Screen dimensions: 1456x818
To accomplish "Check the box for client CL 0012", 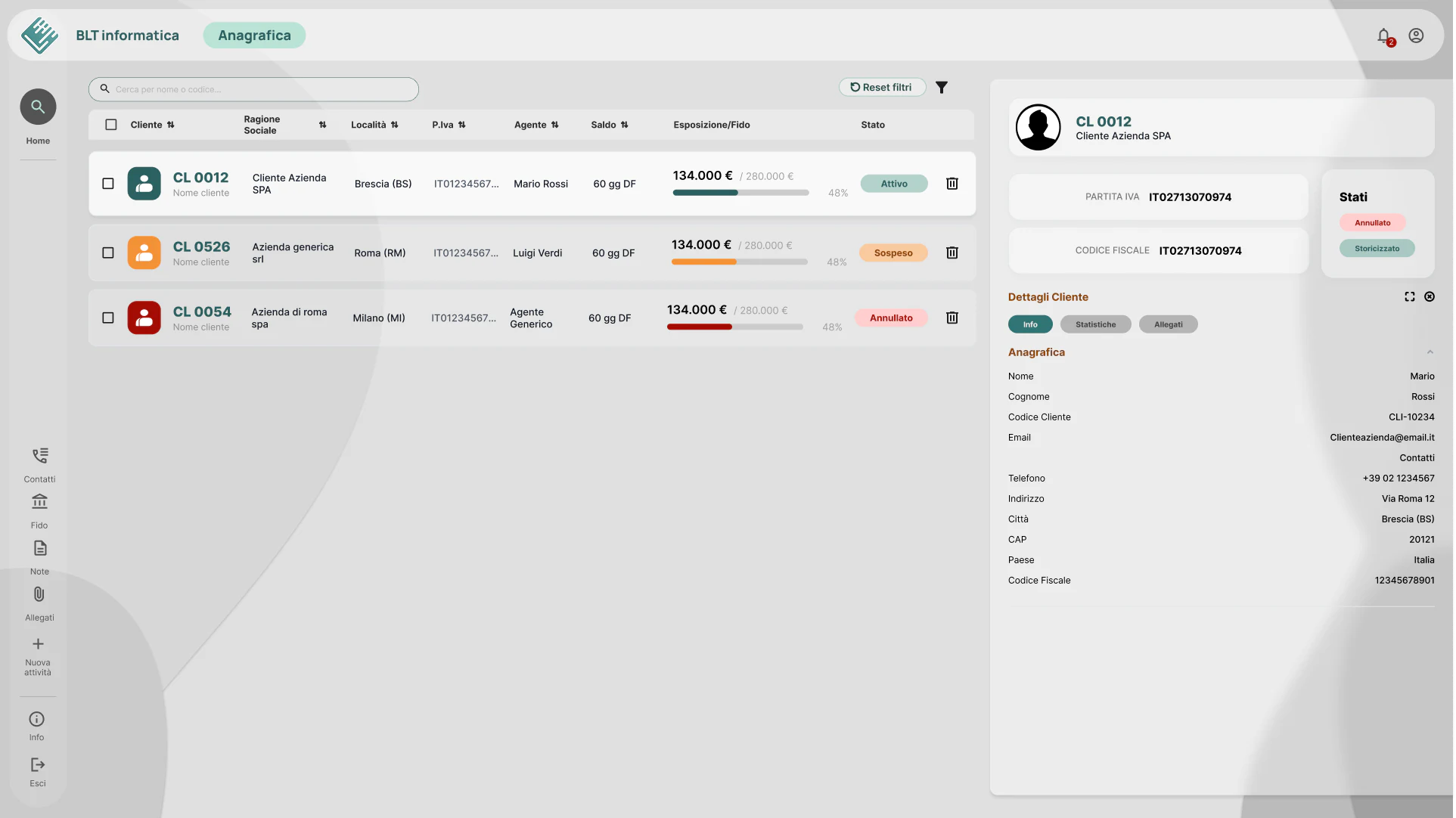I will coord(108,184).
